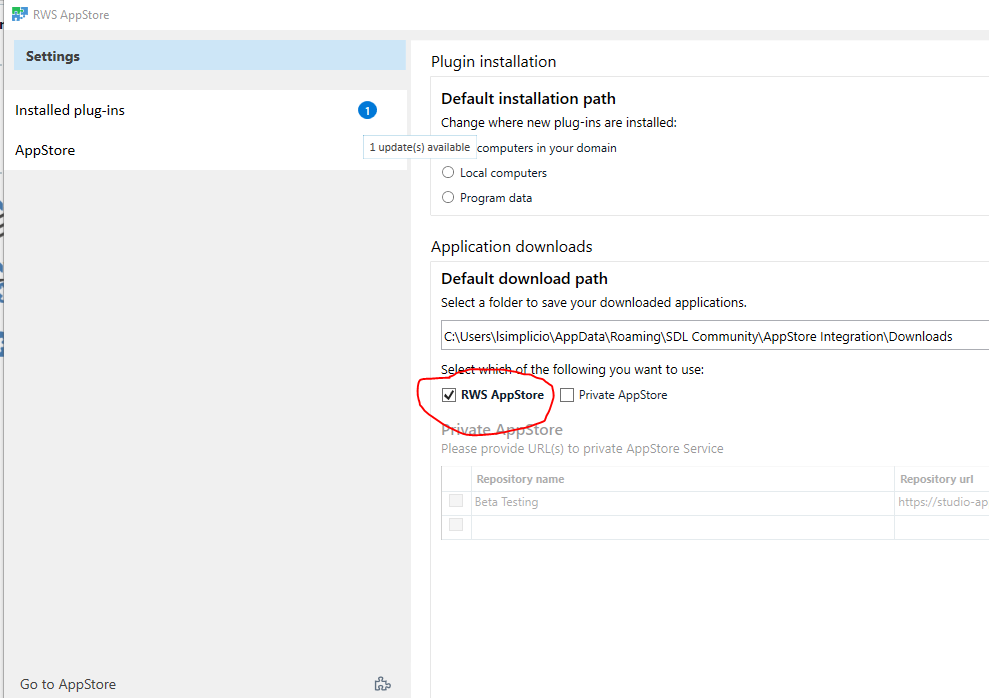Select the Local computers radio option

pyautogui.click(x=448, y=172)
